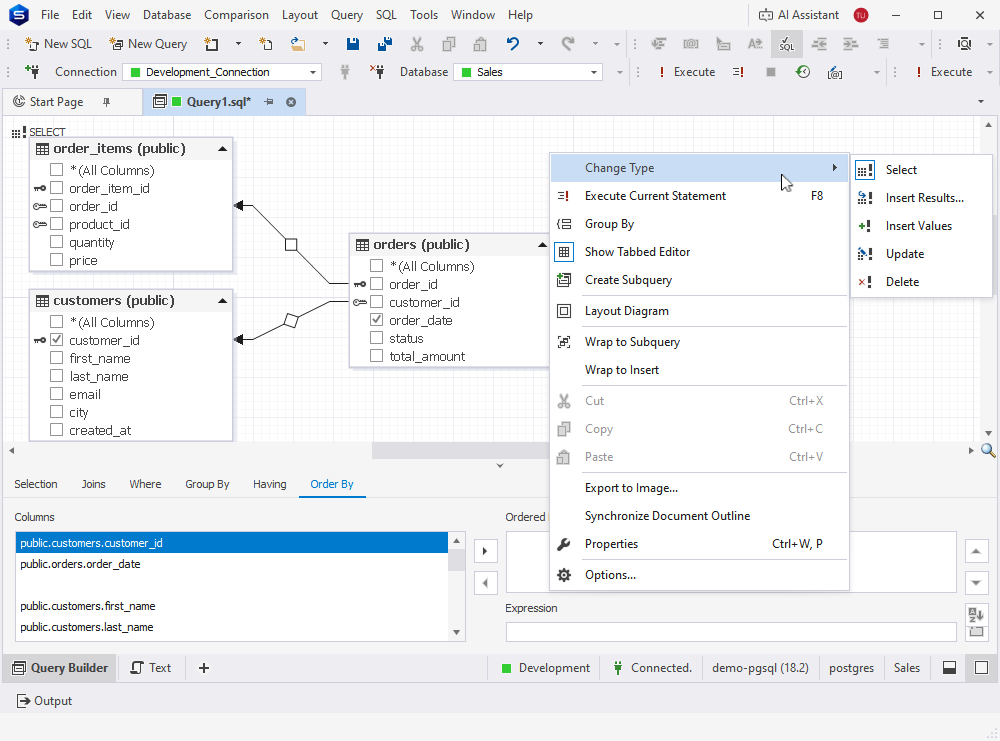
Task: Click the Execution History clock icon
Action: point(803,72)
